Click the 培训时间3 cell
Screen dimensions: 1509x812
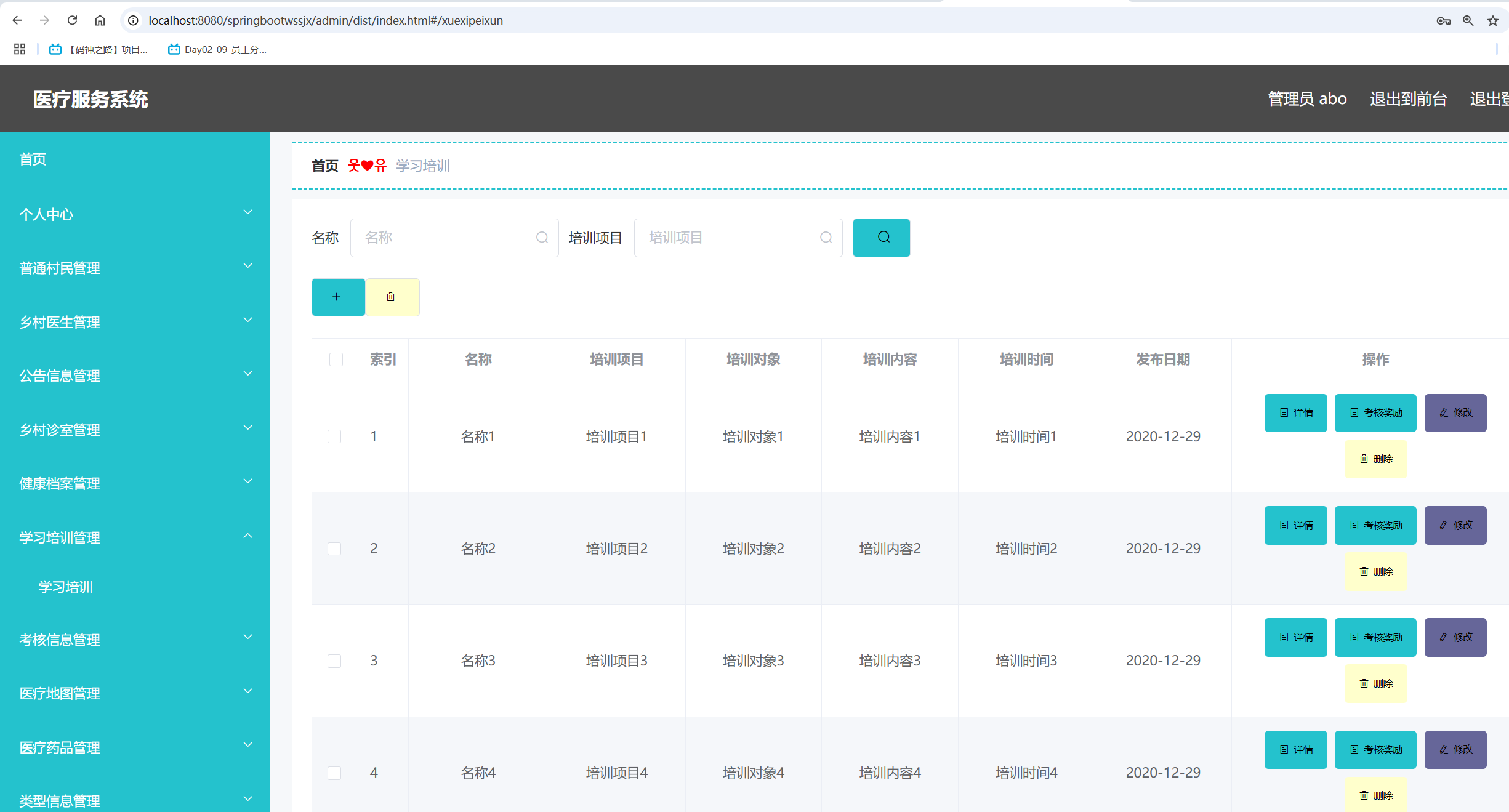(1026, 661)
